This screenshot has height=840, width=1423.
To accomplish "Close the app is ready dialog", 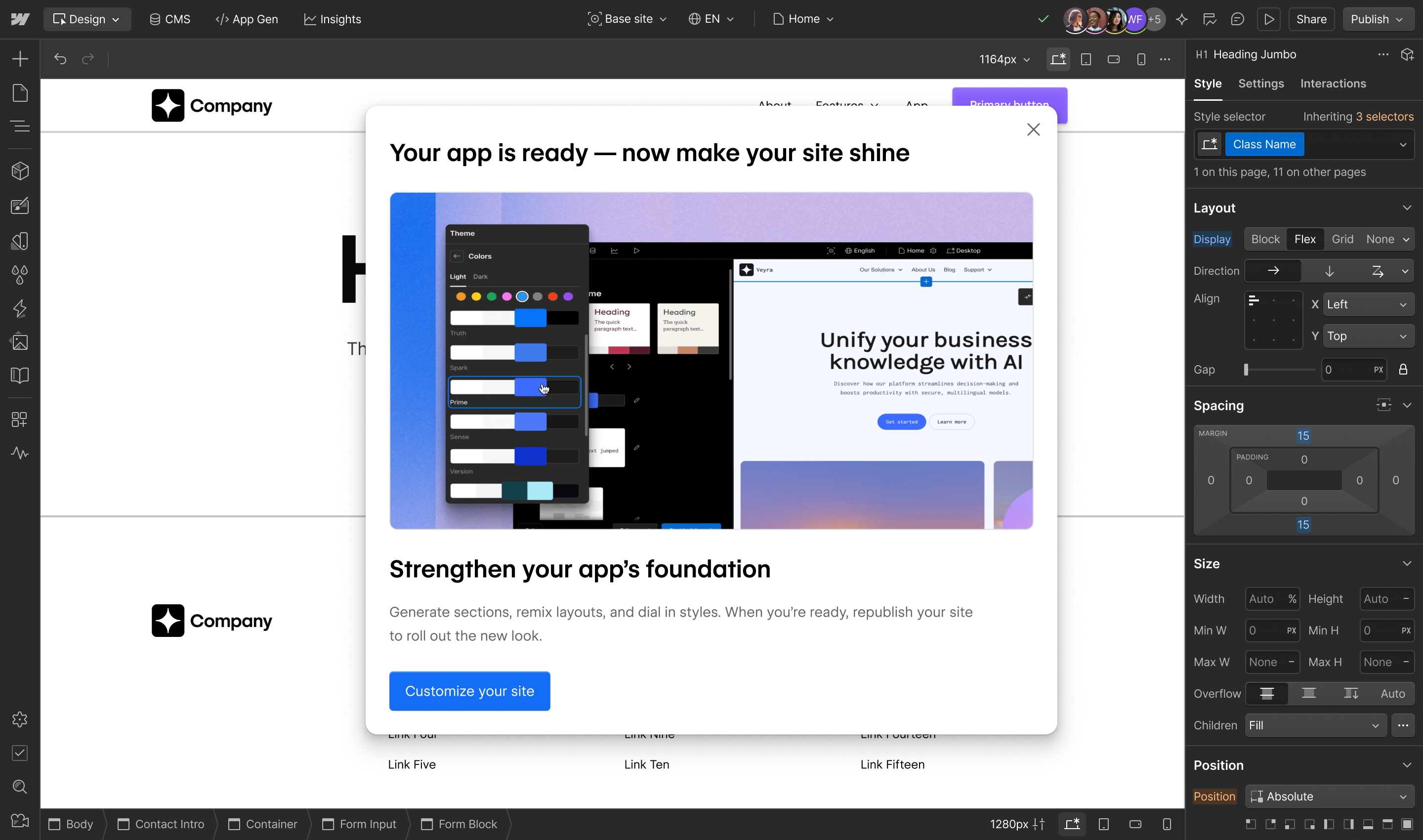I will [x=1033, y=129].
